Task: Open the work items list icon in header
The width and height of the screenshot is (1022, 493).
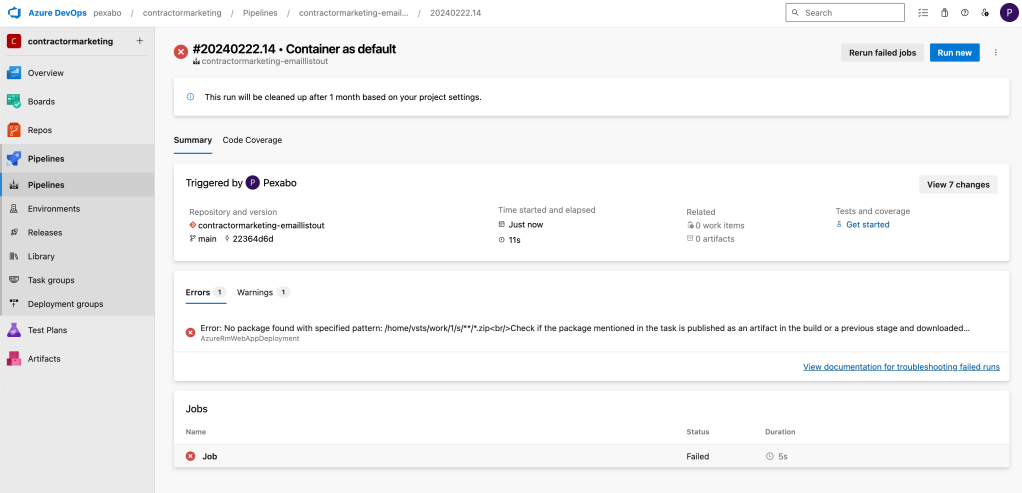Action: point(923,12)
